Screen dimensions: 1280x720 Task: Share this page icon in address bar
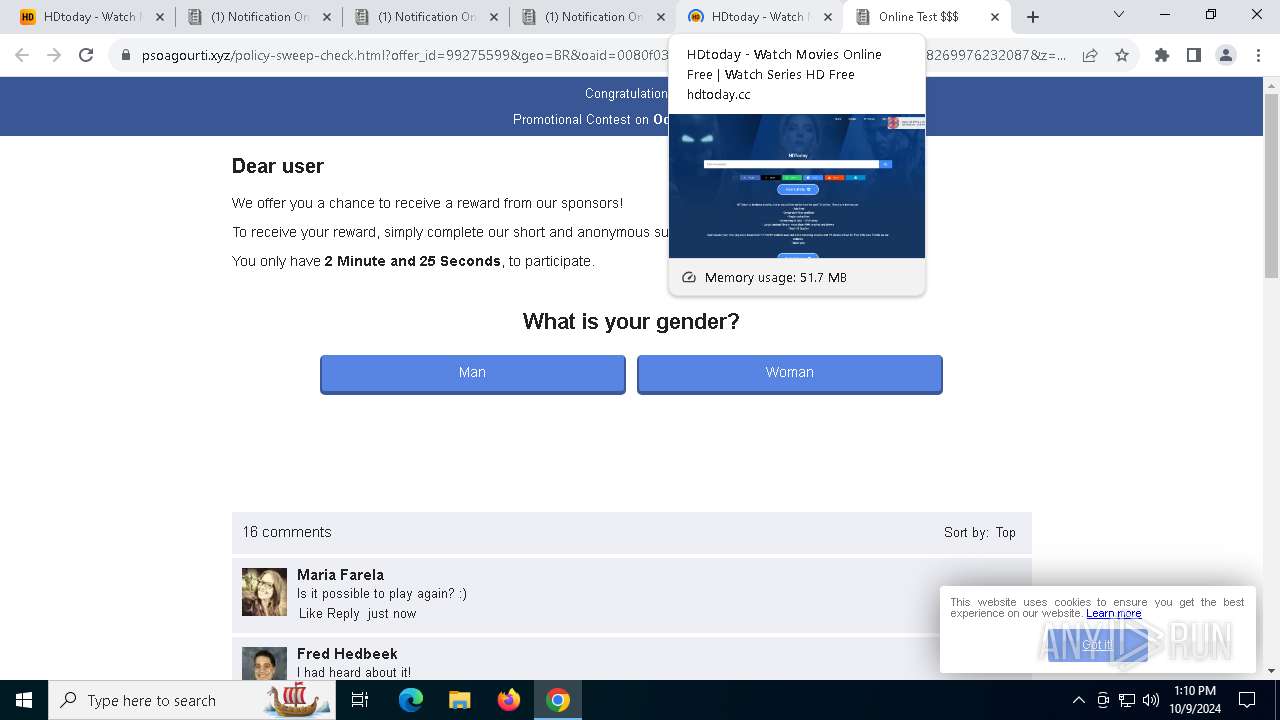tap(1090, 56)
